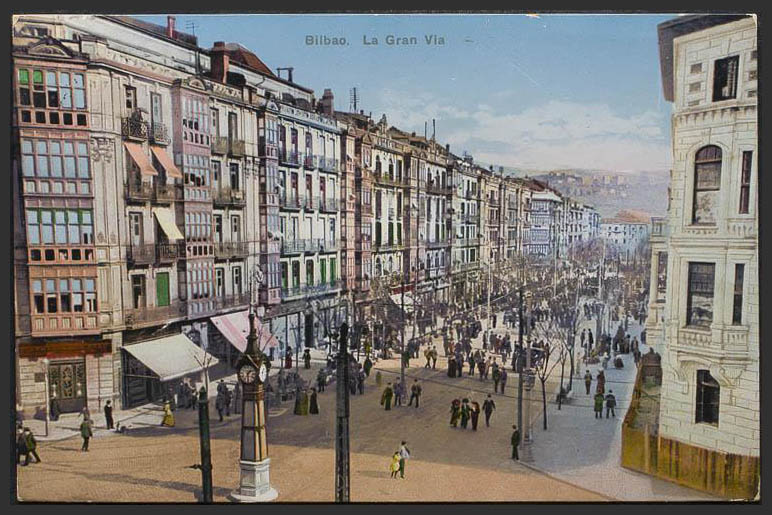
Task: Click the child in the yellow dress
Action: 395,465
